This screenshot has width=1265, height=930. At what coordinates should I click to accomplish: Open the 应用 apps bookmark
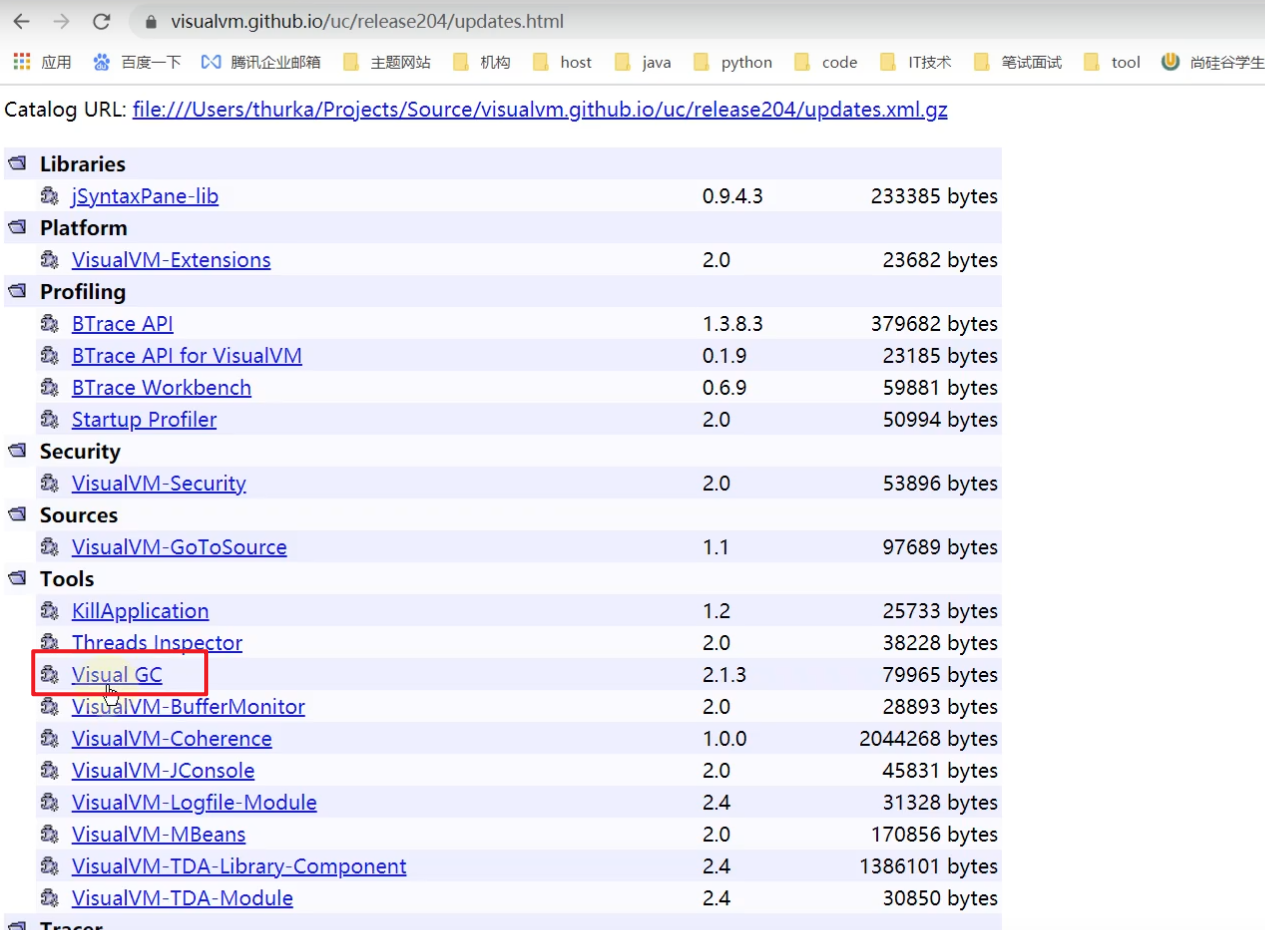coord(42,62)
